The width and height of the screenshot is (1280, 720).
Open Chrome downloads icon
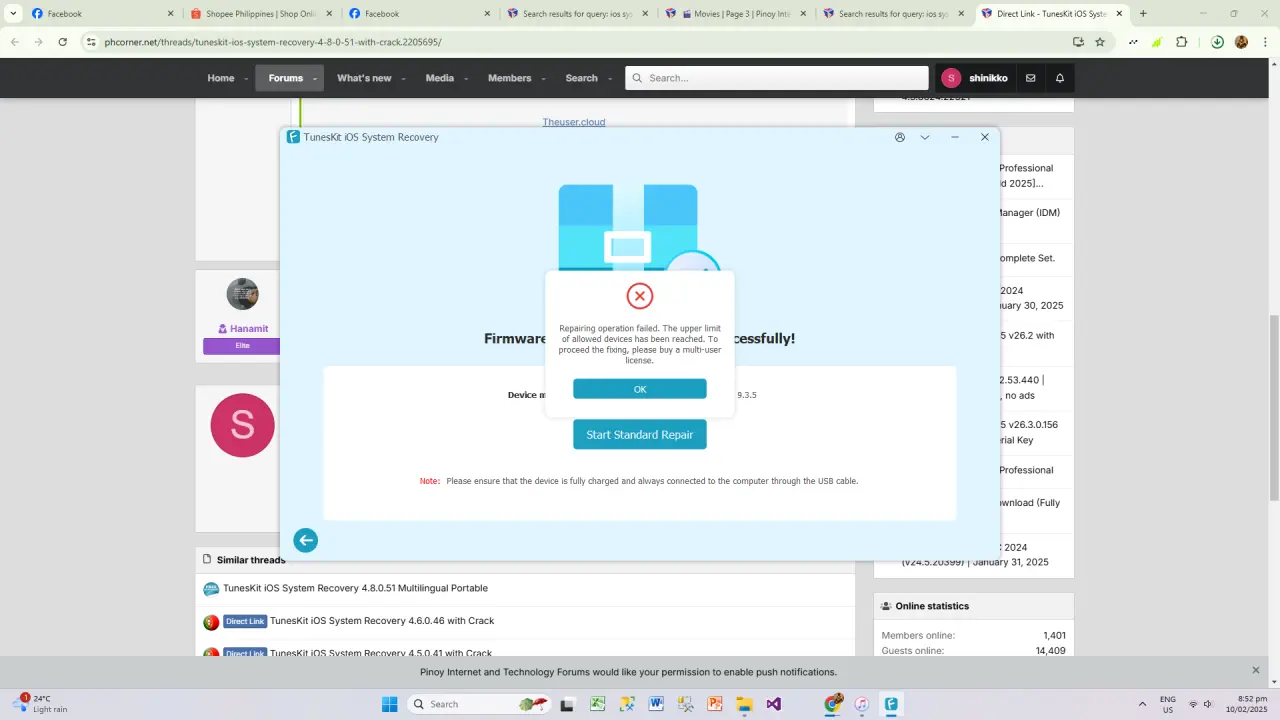click(1217, 42)
